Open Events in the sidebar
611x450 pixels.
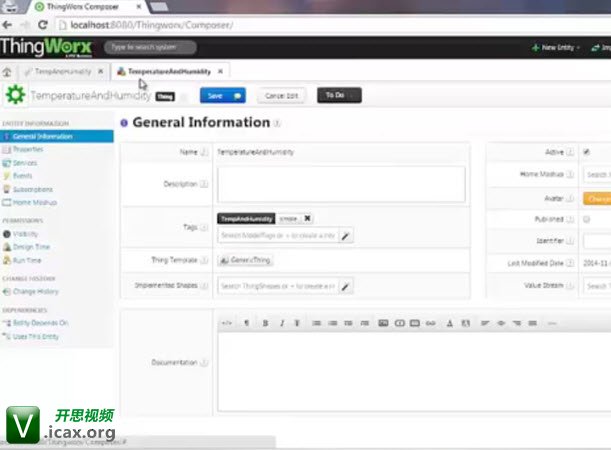point(23,176)
